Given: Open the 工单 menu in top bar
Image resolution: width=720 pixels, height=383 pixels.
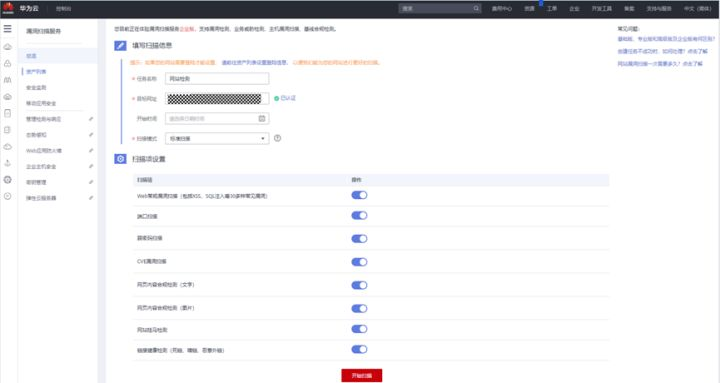Looking at the screenshot, I should tap(551, 8).
